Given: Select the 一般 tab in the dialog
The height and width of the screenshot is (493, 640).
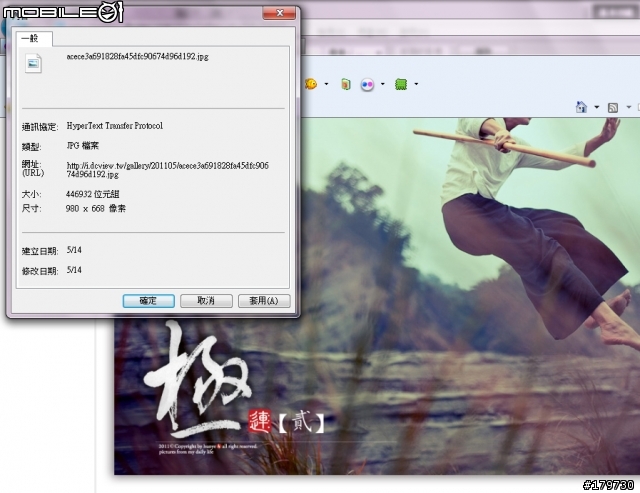Looking at the screenshot, I should click(x=34, y=38).
